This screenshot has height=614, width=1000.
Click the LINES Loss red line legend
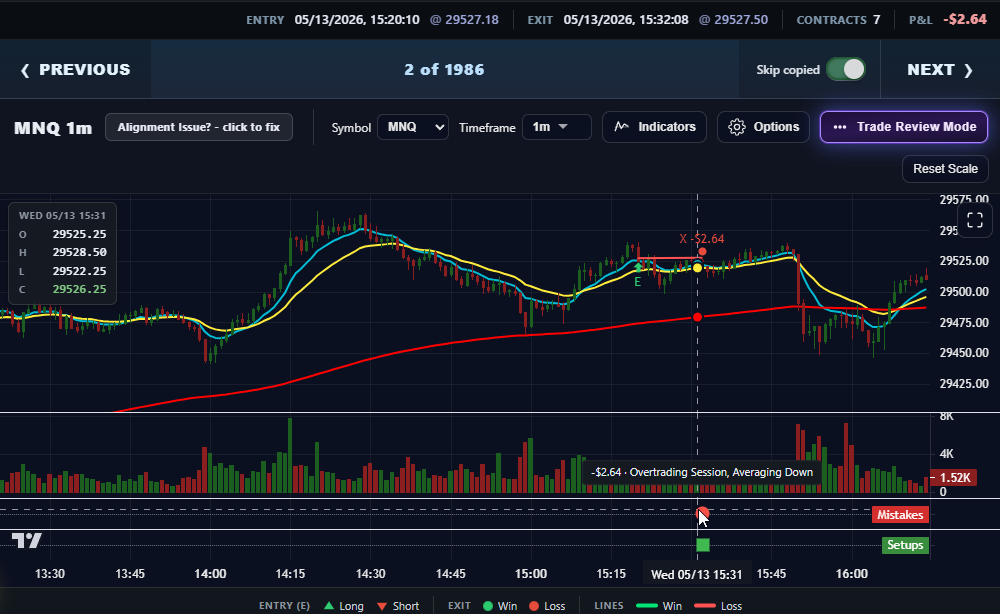coord(705,606)
